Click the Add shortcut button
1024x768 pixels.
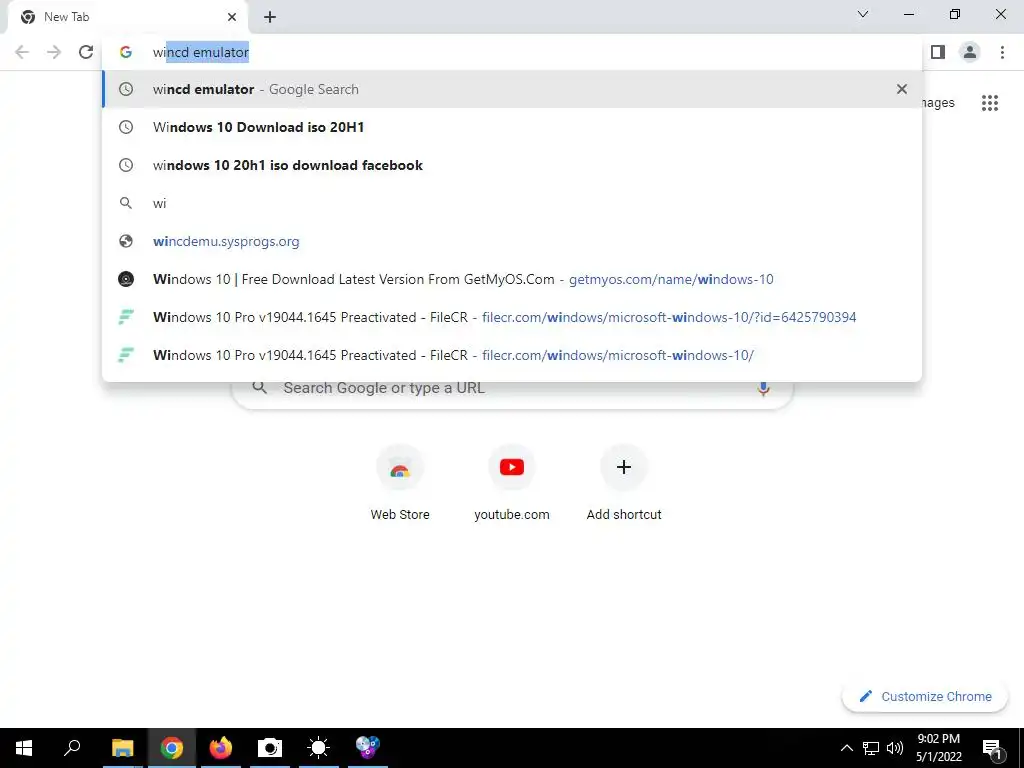624,483
